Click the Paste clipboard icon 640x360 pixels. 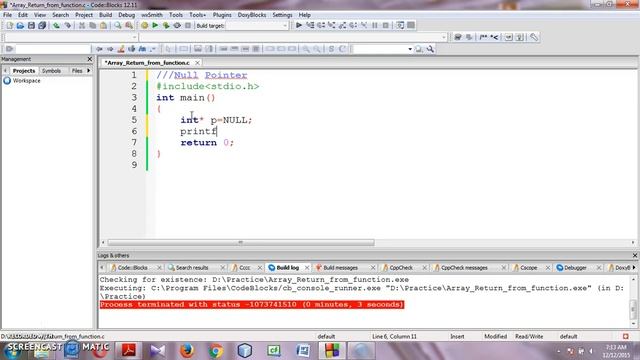click(x=104, y=25)
